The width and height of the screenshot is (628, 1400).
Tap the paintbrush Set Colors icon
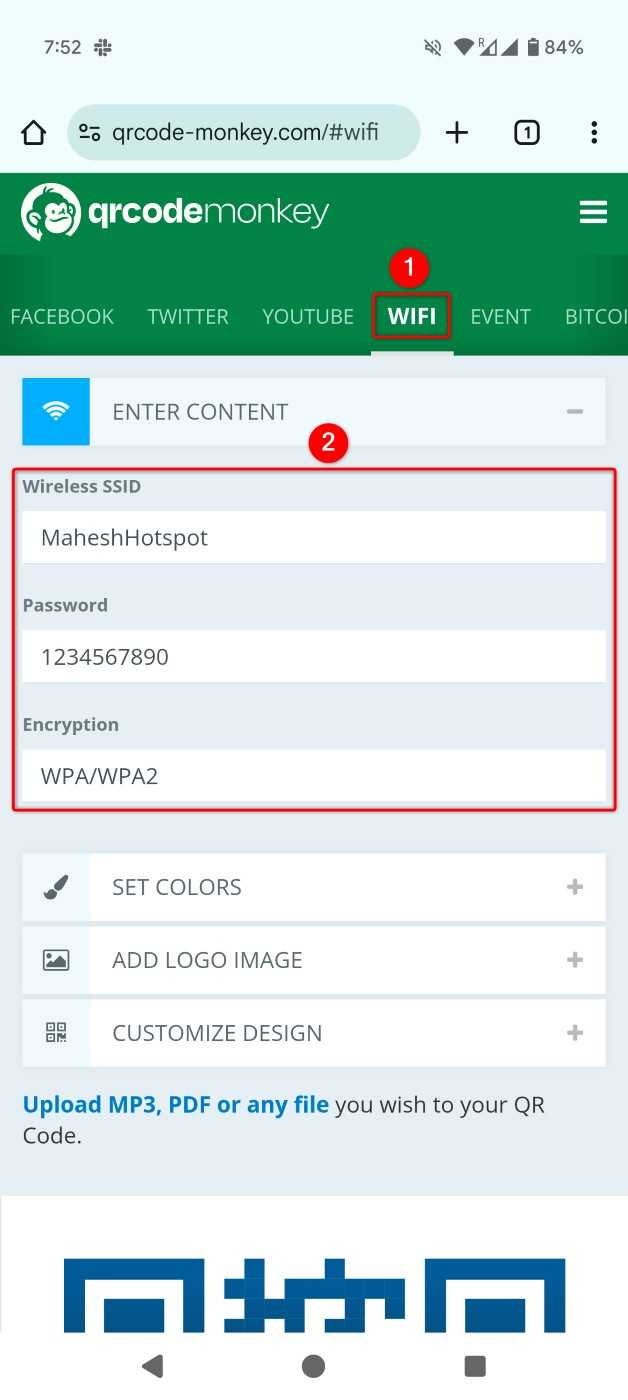click(56, 887)
